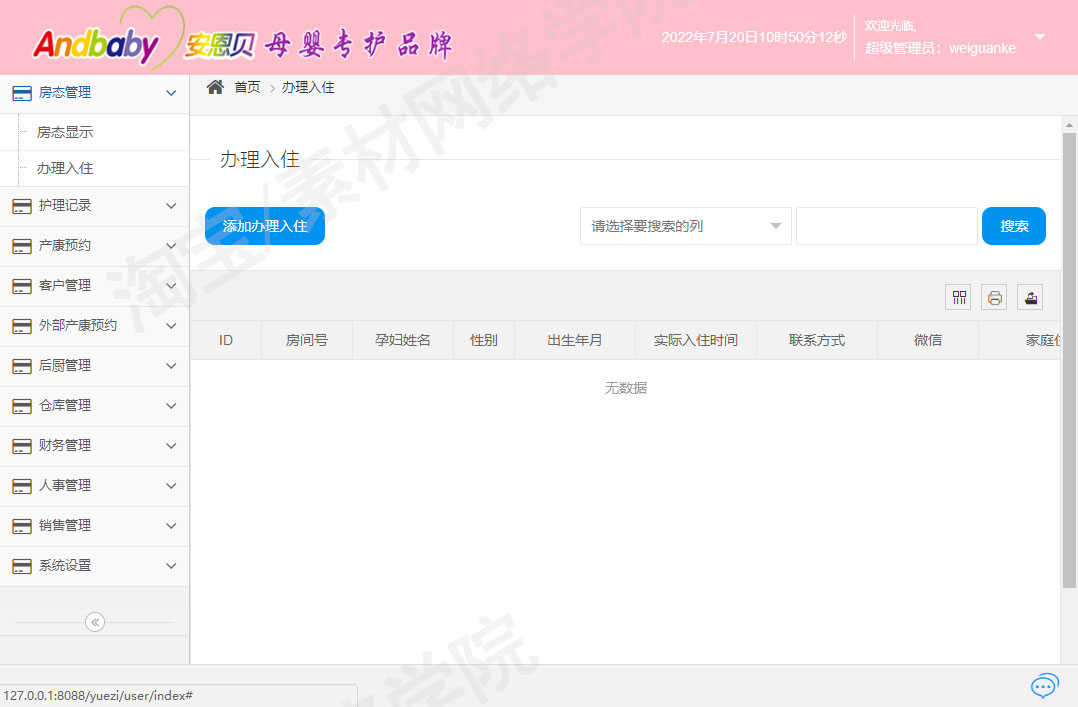Screen dimensions: 1078x707
Task: Click the 护理记录 card icon
Action: coord(22,206)
